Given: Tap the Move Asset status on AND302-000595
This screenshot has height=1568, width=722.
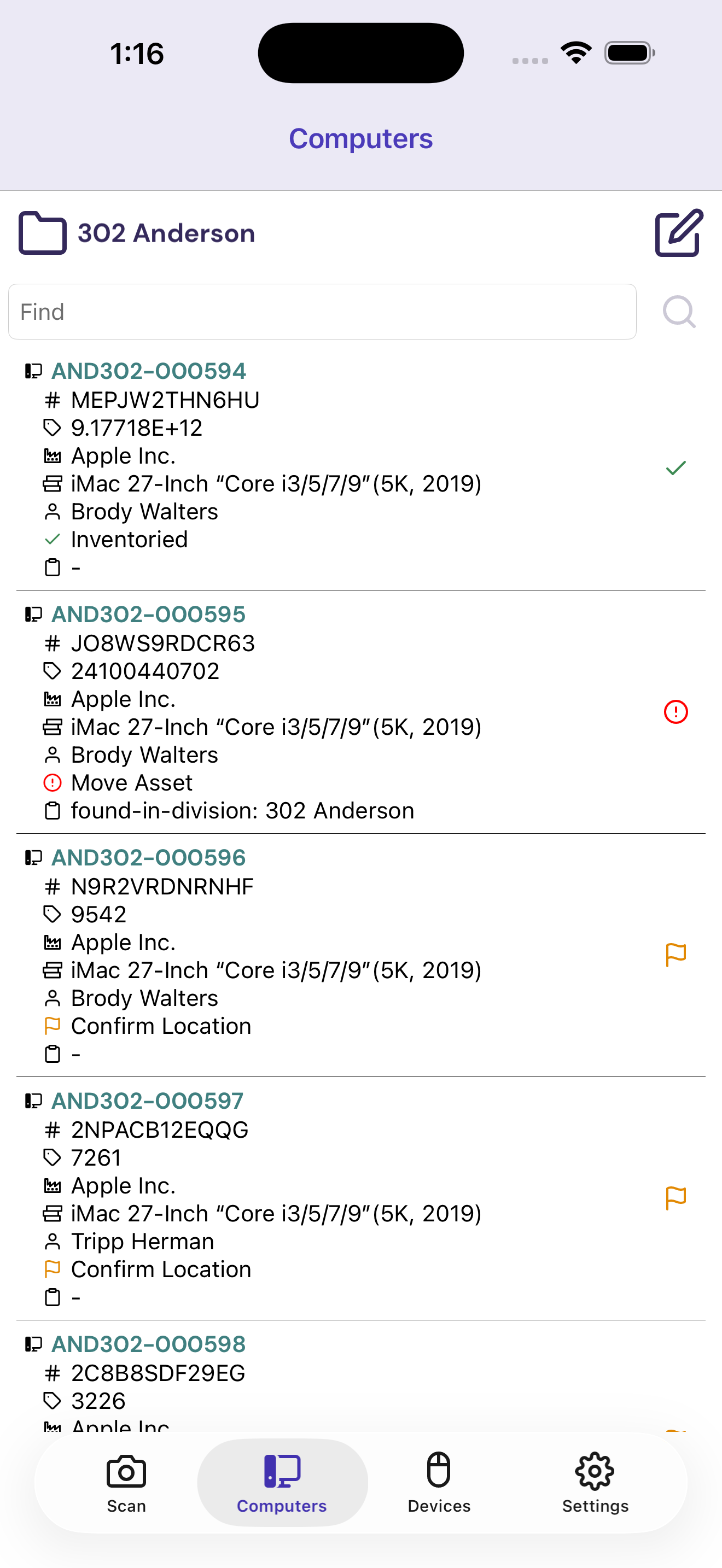Looking at the screenshot, I should pyautogui.click(x=131, y=783).
